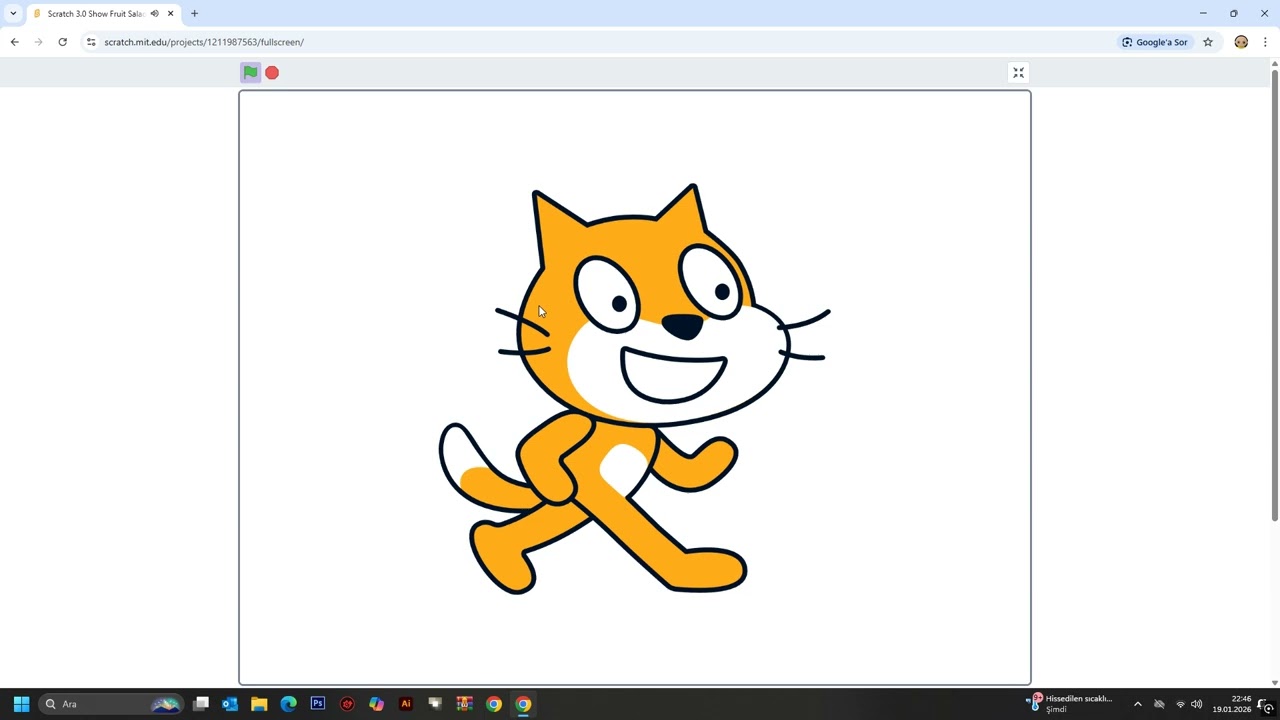1280x720 pixels.
Task: Click the Scratch cat sprite on stage
Action: tap(634, 389)
